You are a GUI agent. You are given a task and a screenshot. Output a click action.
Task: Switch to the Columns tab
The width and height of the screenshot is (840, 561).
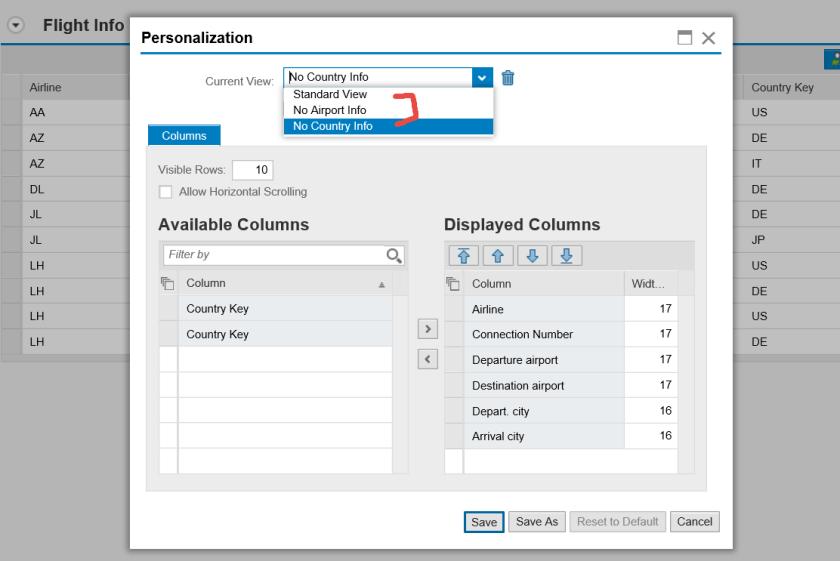pyautogui.click(x=184, y=136)
